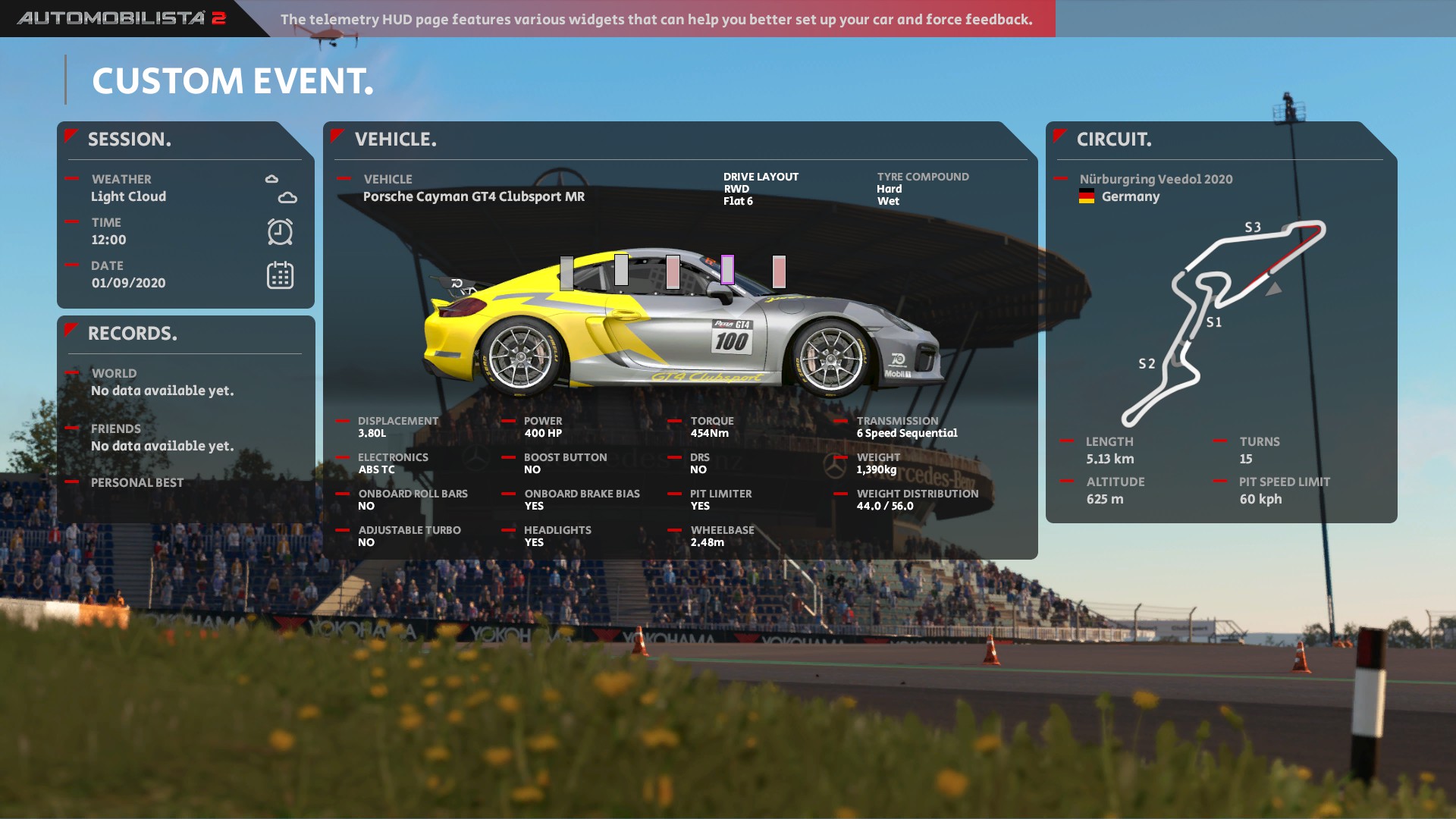Screen dimensions: 1456x819
Task: Click the larger cloud weather icon
Action: tap(287, 198)
